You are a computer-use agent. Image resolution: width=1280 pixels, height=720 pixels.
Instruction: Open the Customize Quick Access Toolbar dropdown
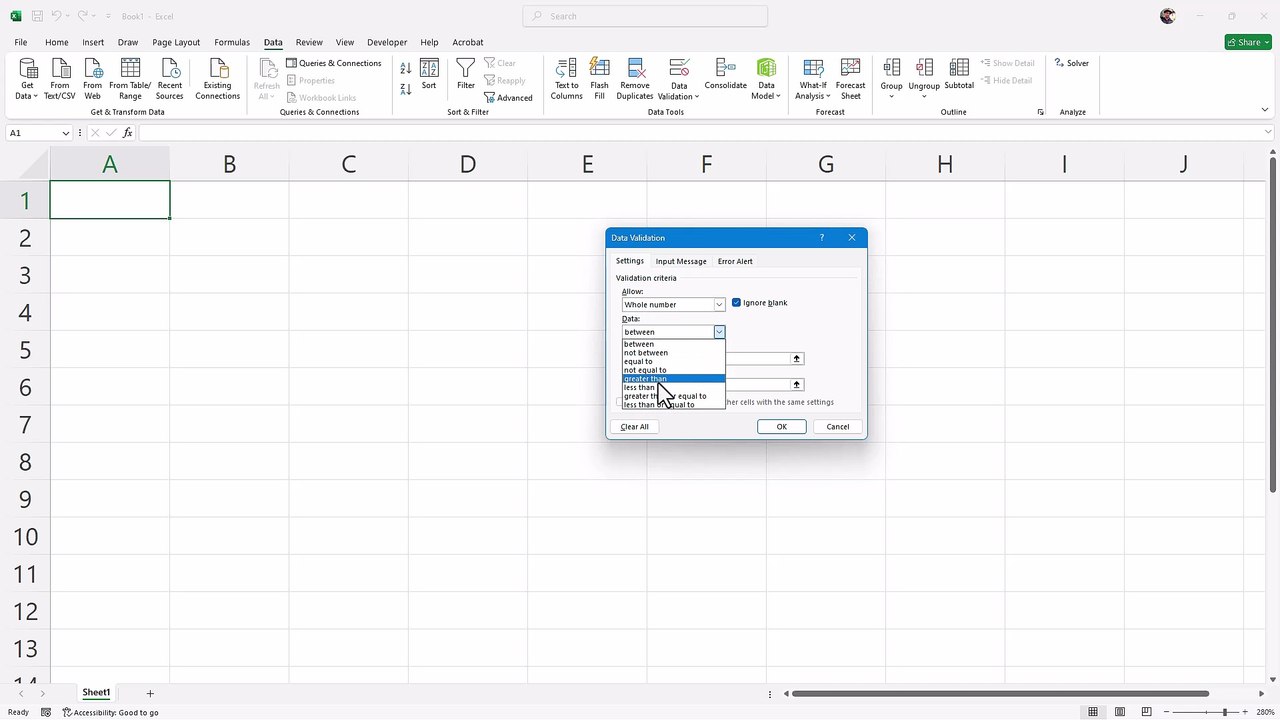[108, 17]
